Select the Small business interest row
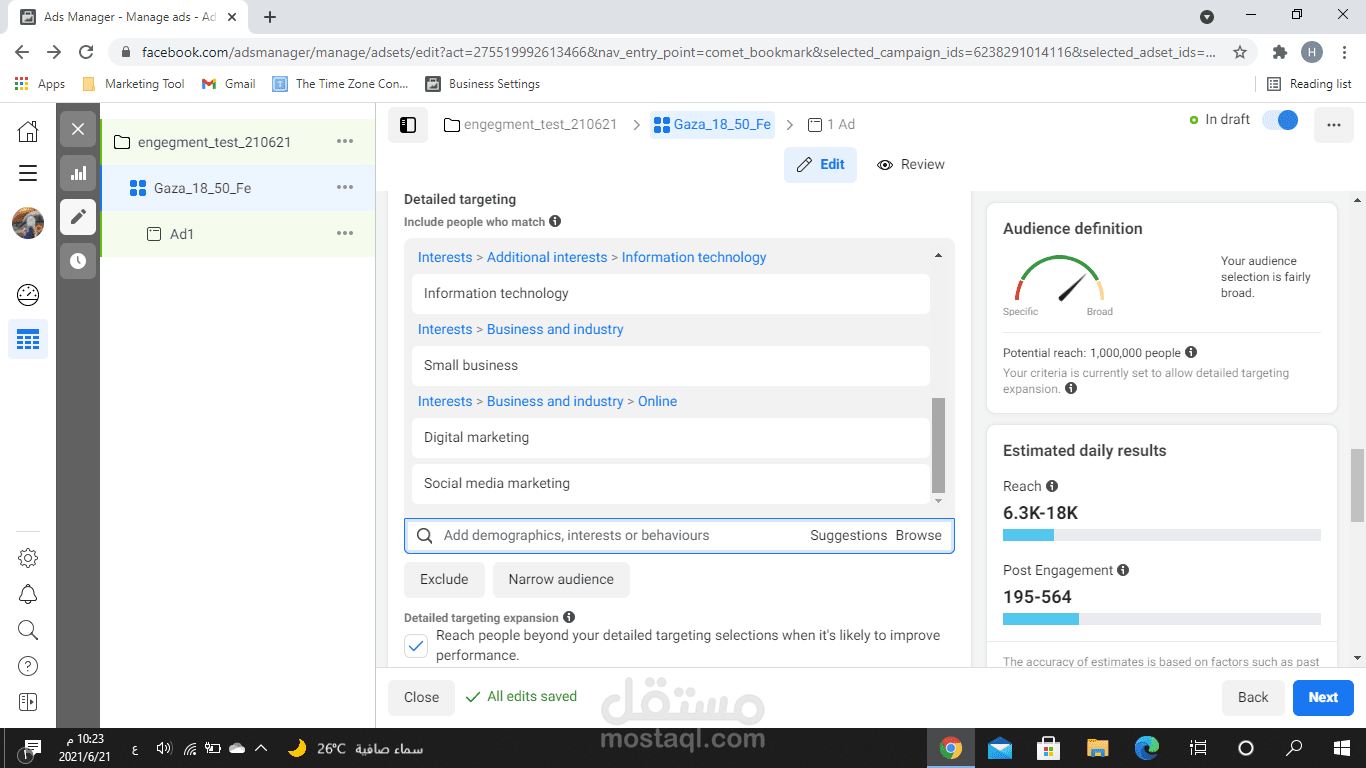Viewport: 1366px width, 768px height. (671, 366)
